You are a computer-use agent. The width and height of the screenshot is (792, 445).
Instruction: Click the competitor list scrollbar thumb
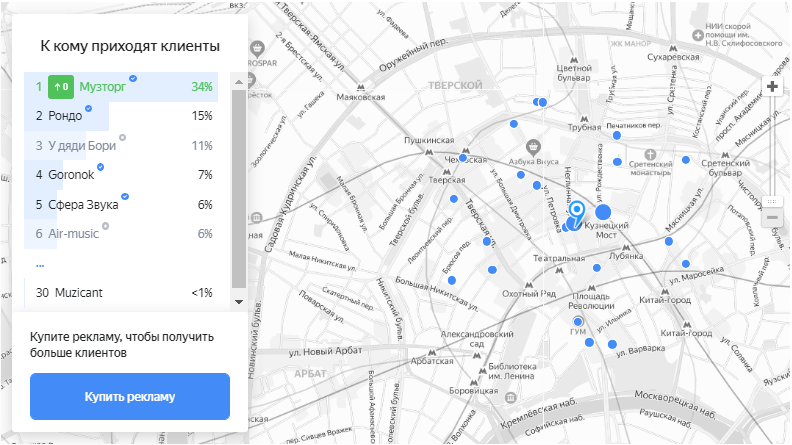tap(239, 189)
